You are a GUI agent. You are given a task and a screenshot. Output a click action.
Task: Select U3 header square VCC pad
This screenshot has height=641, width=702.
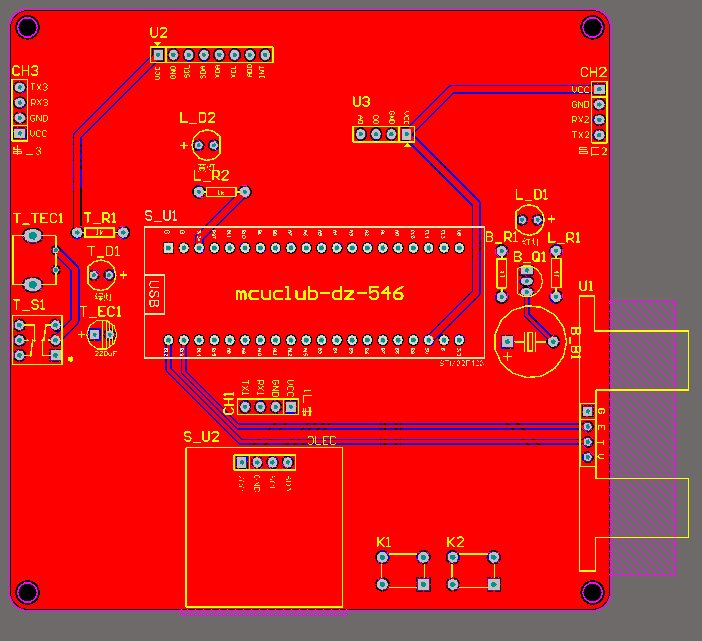pos(407,134)
